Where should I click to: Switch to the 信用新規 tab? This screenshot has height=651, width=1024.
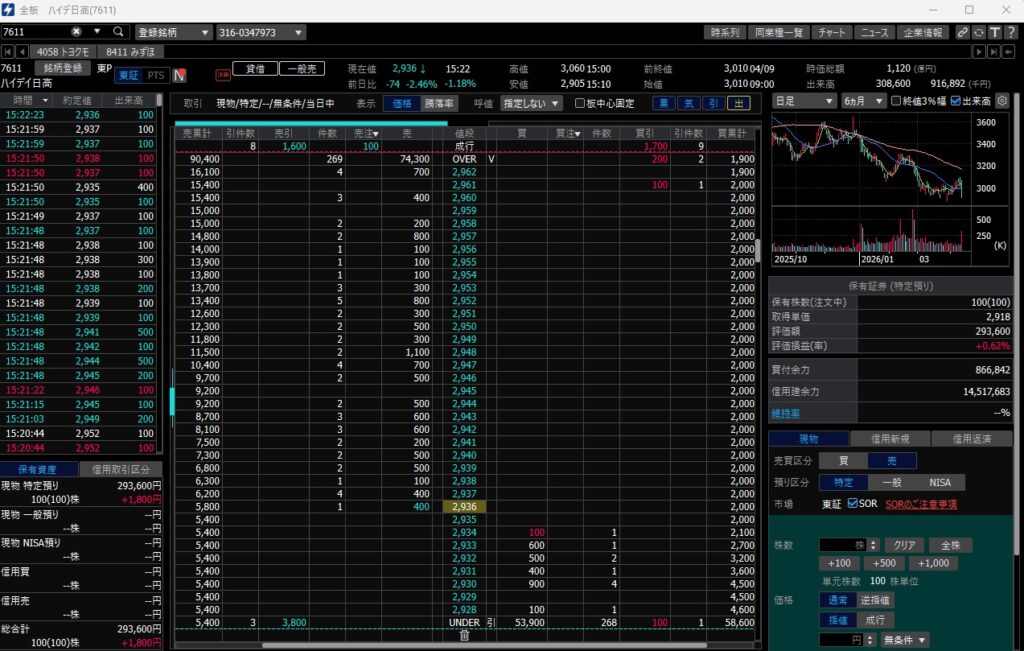point(889,439)
